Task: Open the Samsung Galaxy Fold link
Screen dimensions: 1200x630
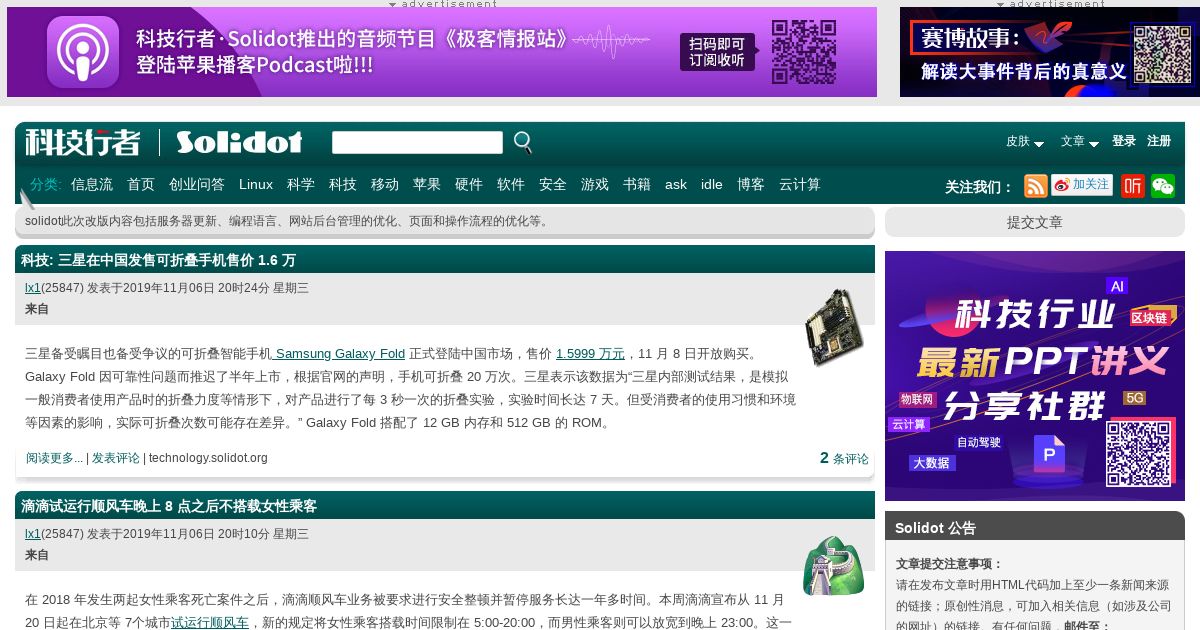Action: click(339, 353)
